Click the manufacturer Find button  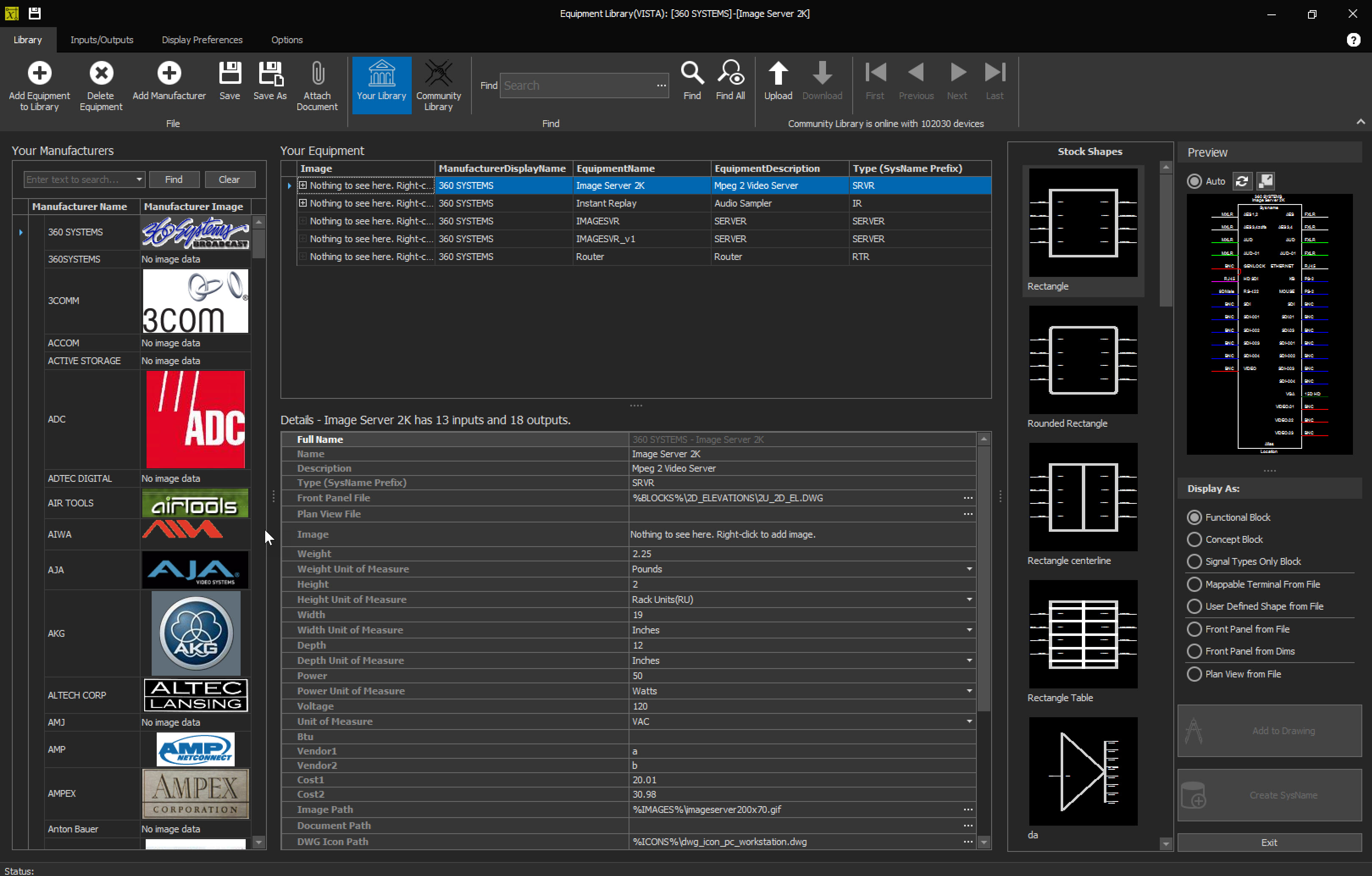coord(174,180)
